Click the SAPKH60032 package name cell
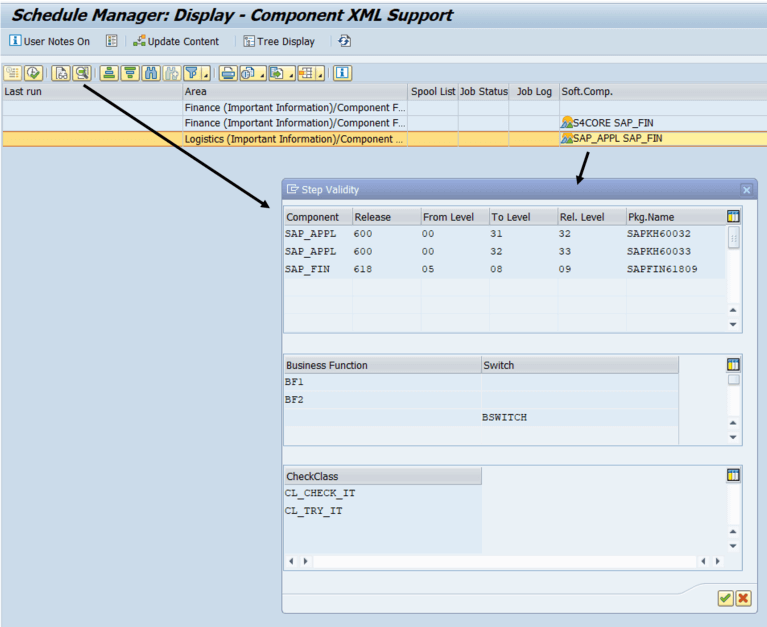This screenshot has height=627, width=767. 676,234
